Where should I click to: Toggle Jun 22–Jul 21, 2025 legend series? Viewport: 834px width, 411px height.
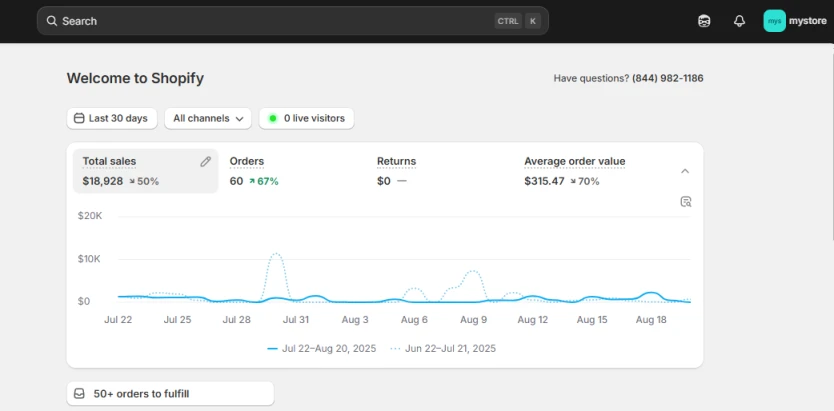click(443, 349)
